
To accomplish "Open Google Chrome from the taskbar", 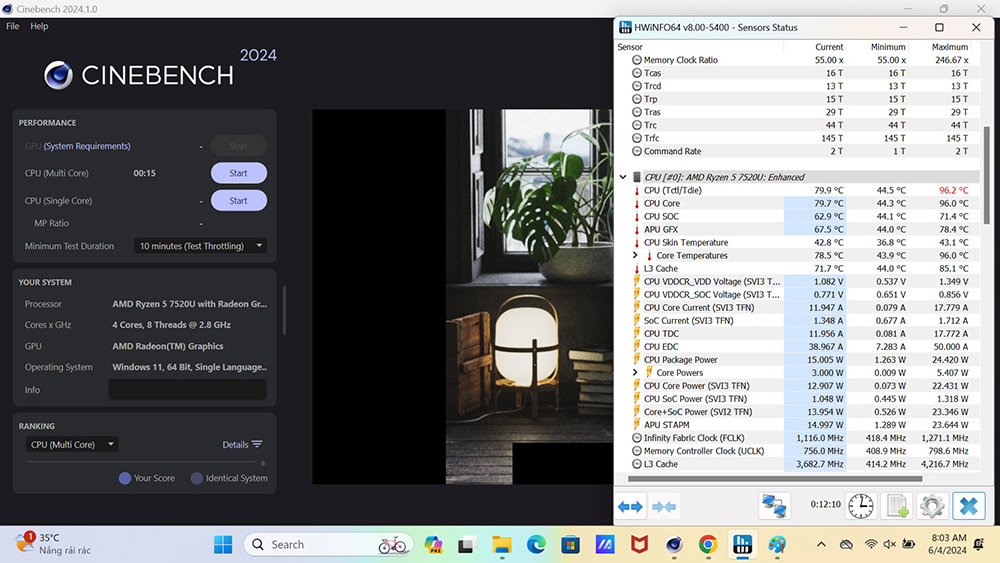I will coord(707,545).
